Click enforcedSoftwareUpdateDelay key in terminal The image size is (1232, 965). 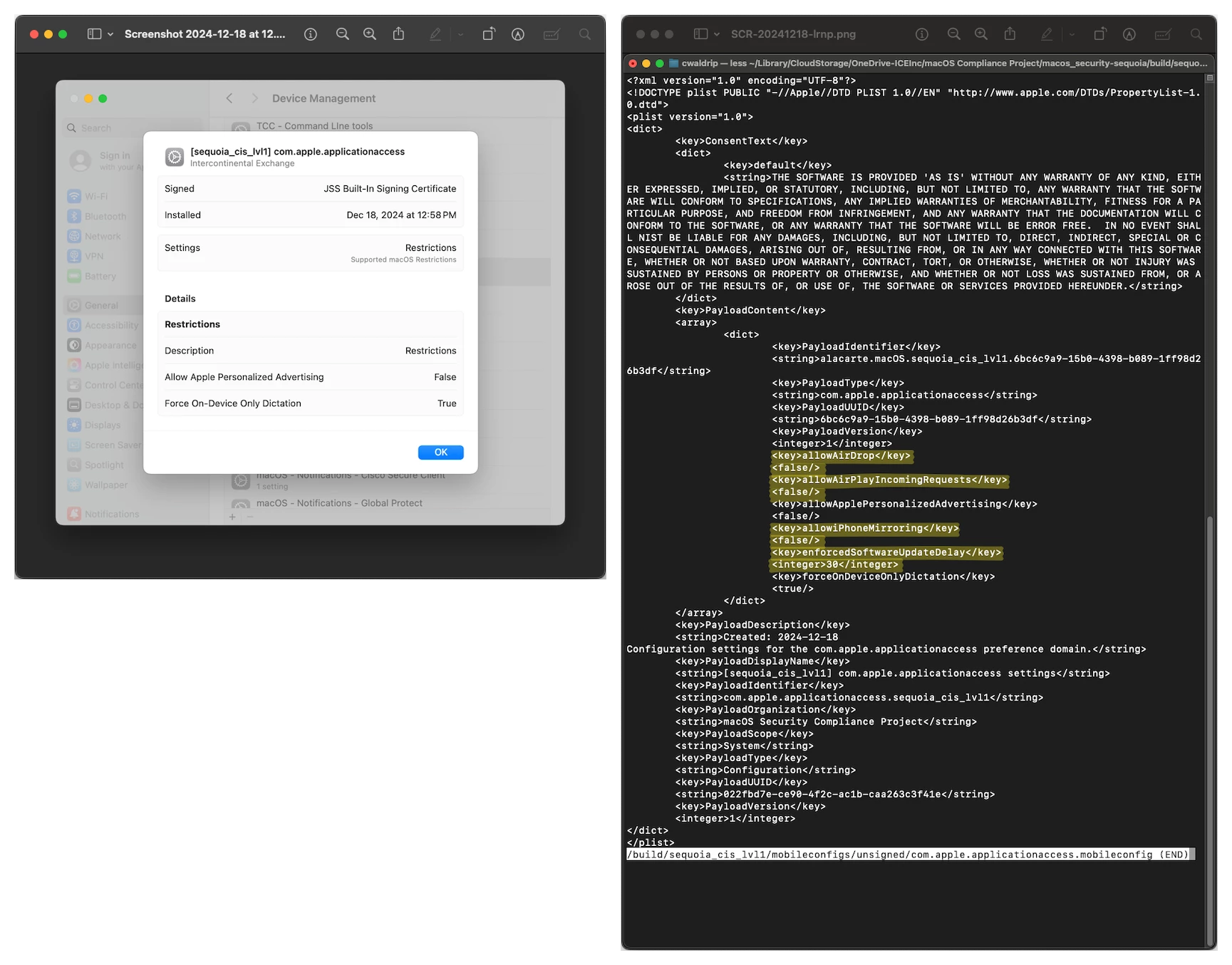point(887,553)
